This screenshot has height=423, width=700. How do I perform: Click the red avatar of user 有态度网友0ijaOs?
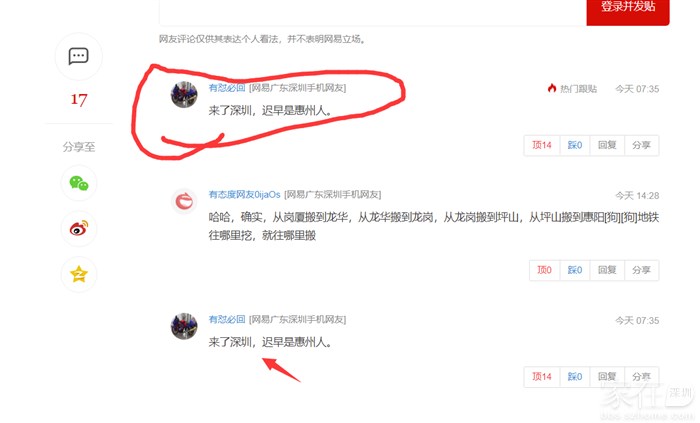(184, 201)
